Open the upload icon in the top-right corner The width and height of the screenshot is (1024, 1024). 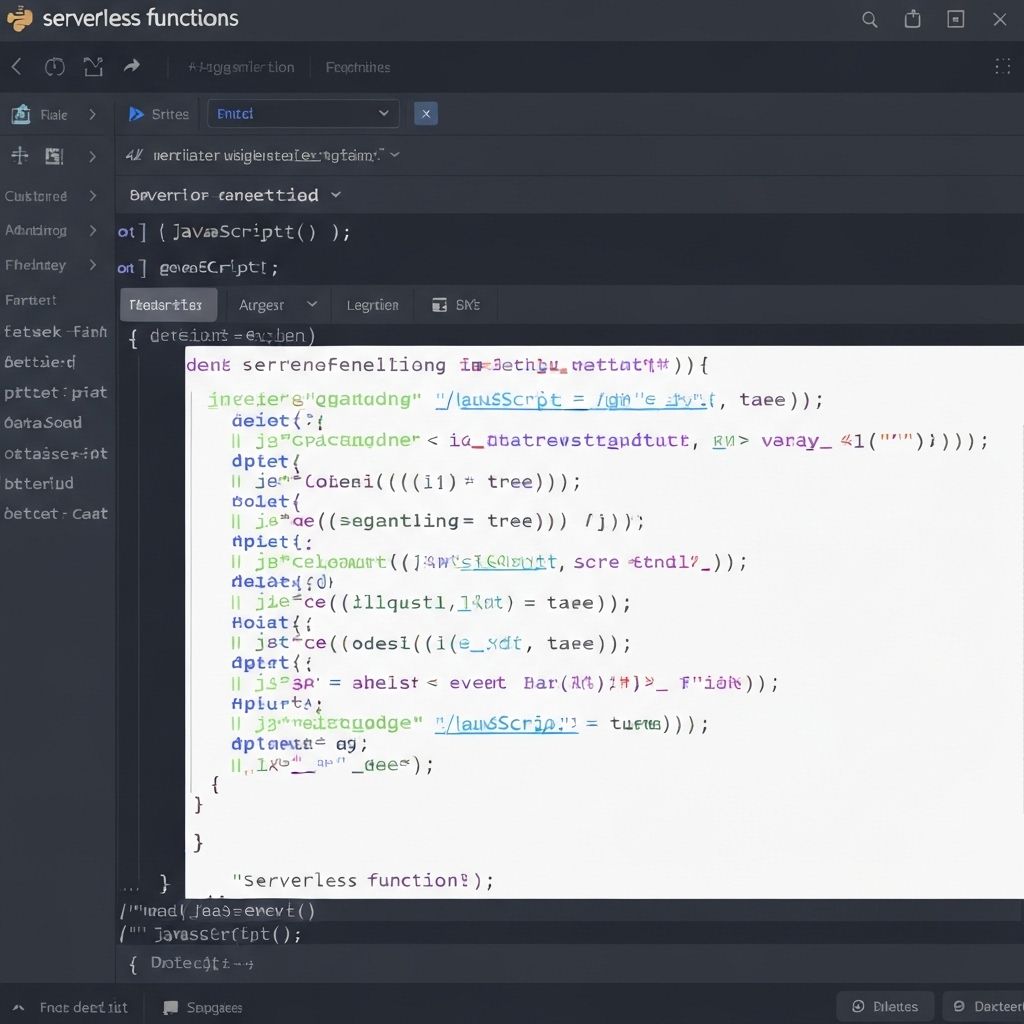click(x=911, y=18)
